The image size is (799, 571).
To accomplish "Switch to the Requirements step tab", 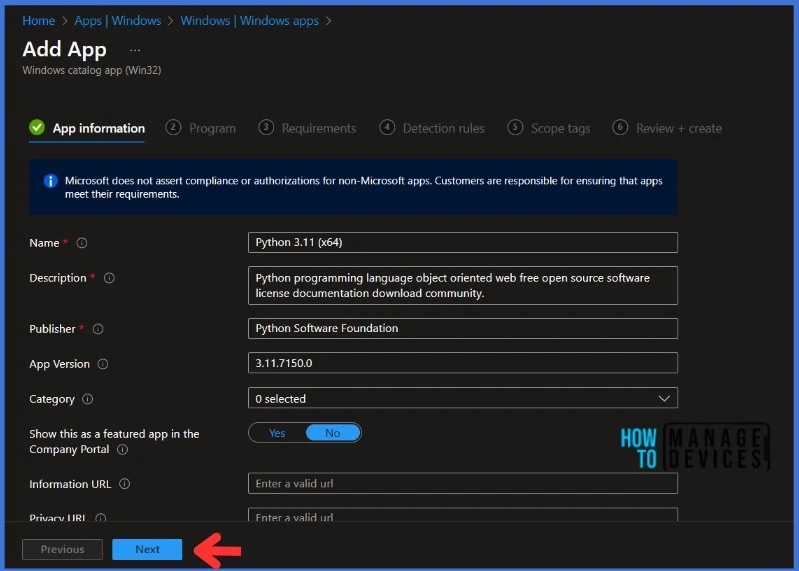I will tap(307, 128).
